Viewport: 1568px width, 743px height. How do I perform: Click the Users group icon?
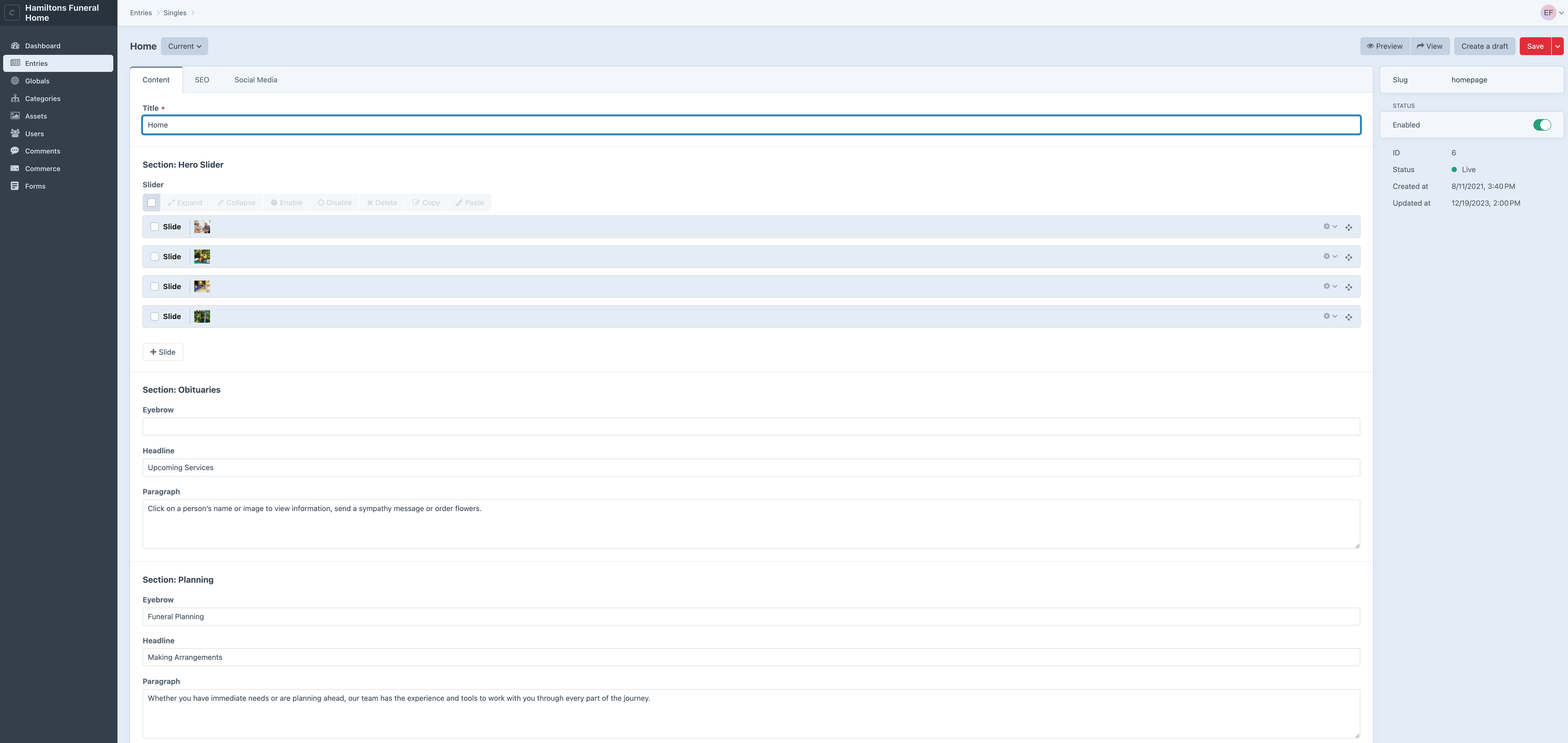pos(15,133)
